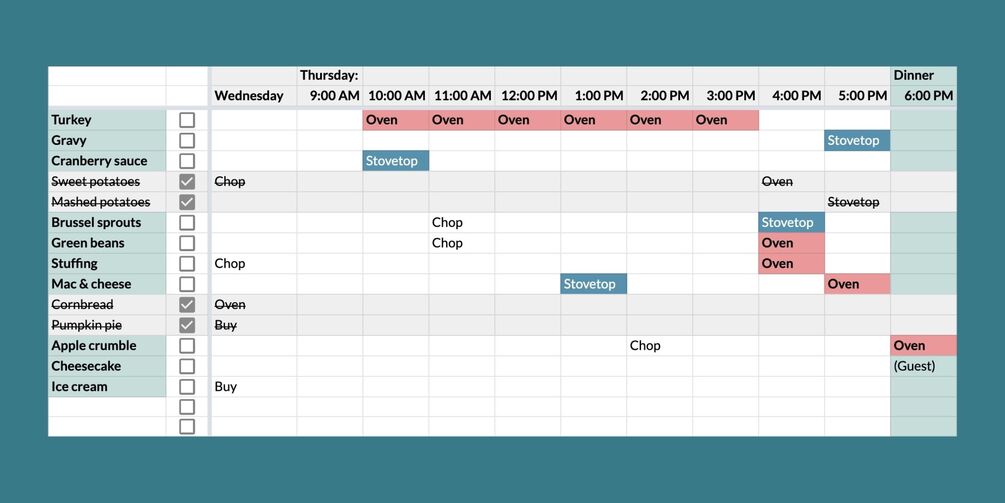Toggle the Cheesecake checkbox
The width and height of the screenshot is (1005, 503).
[x=187, y=366]
